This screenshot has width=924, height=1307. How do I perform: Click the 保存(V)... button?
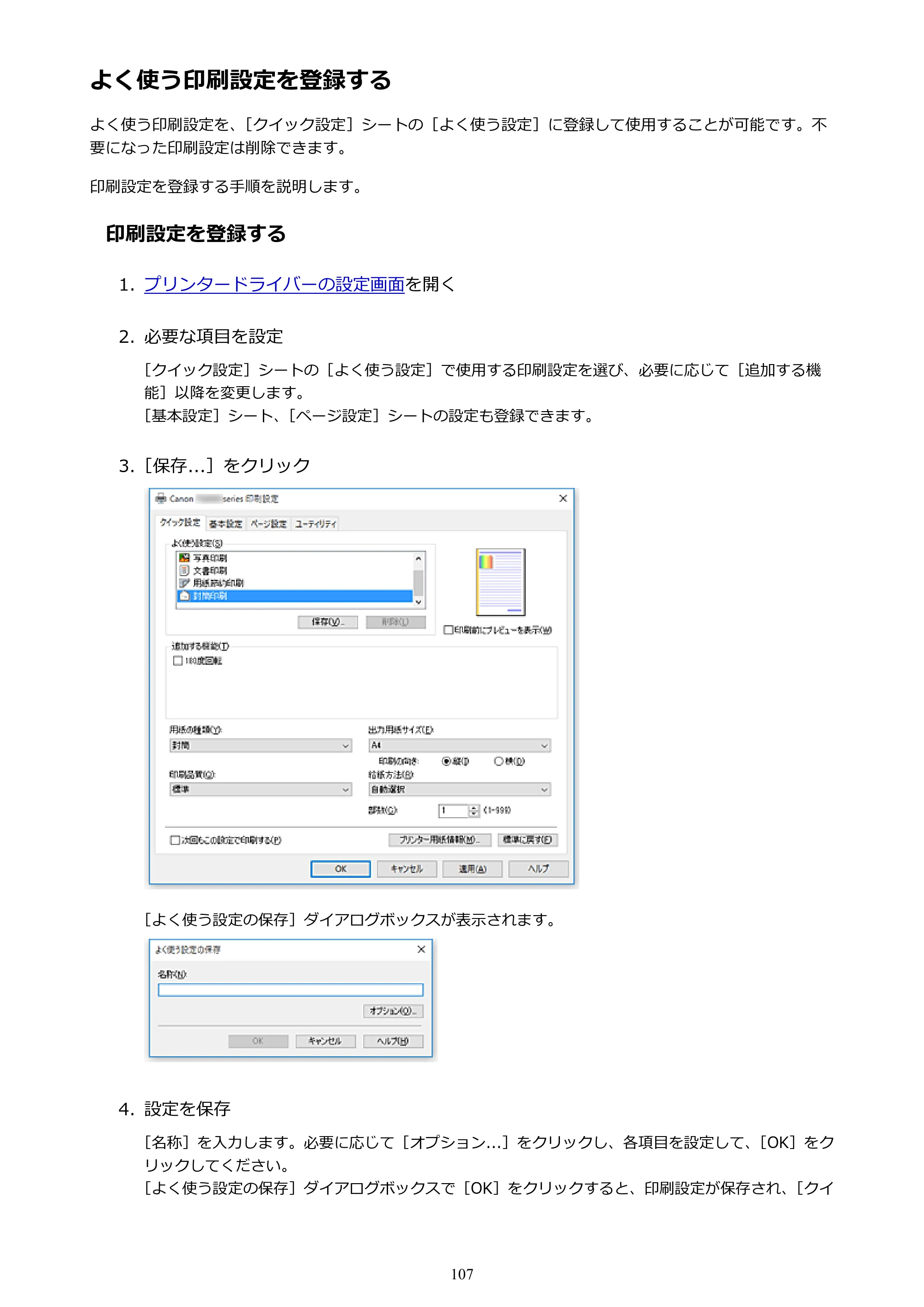click(328, 622)
